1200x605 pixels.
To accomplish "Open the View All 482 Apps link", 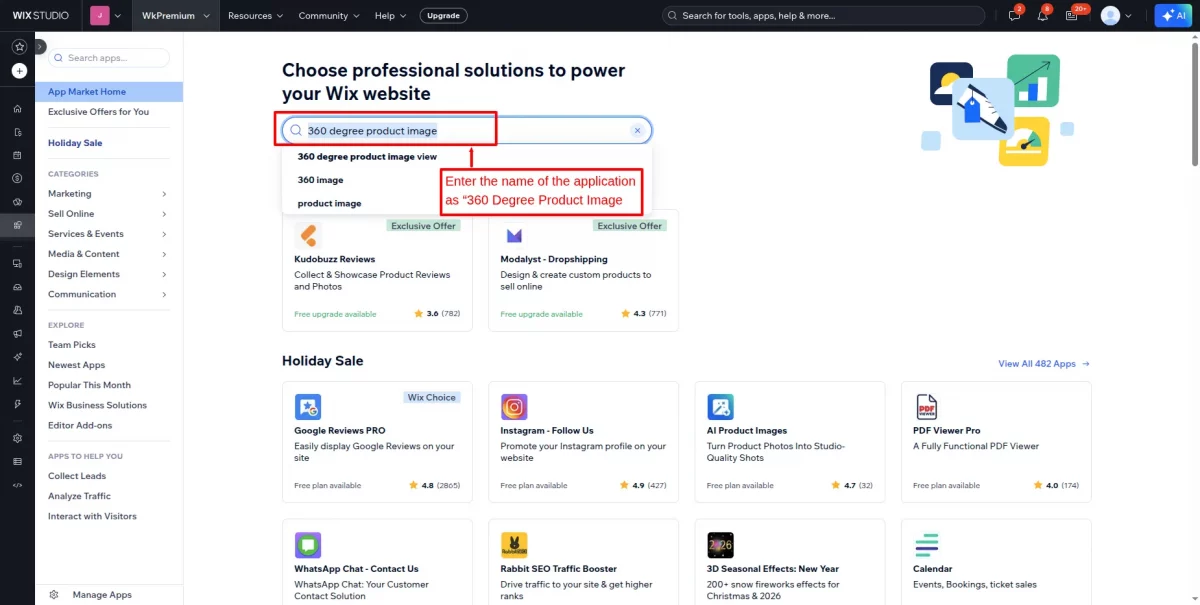I will coord(1043,364).
